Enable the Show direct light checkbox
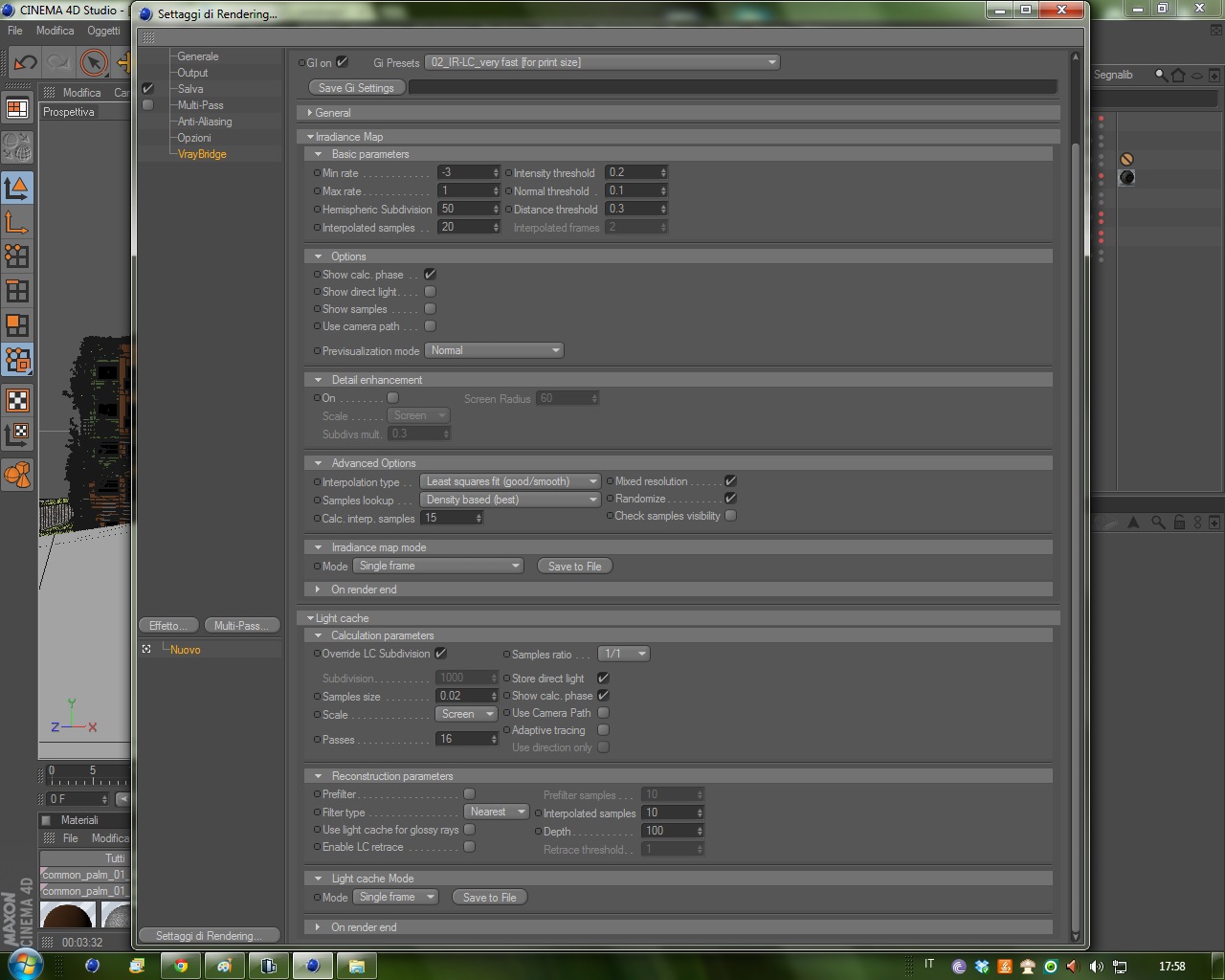 (x=430, y=292)
